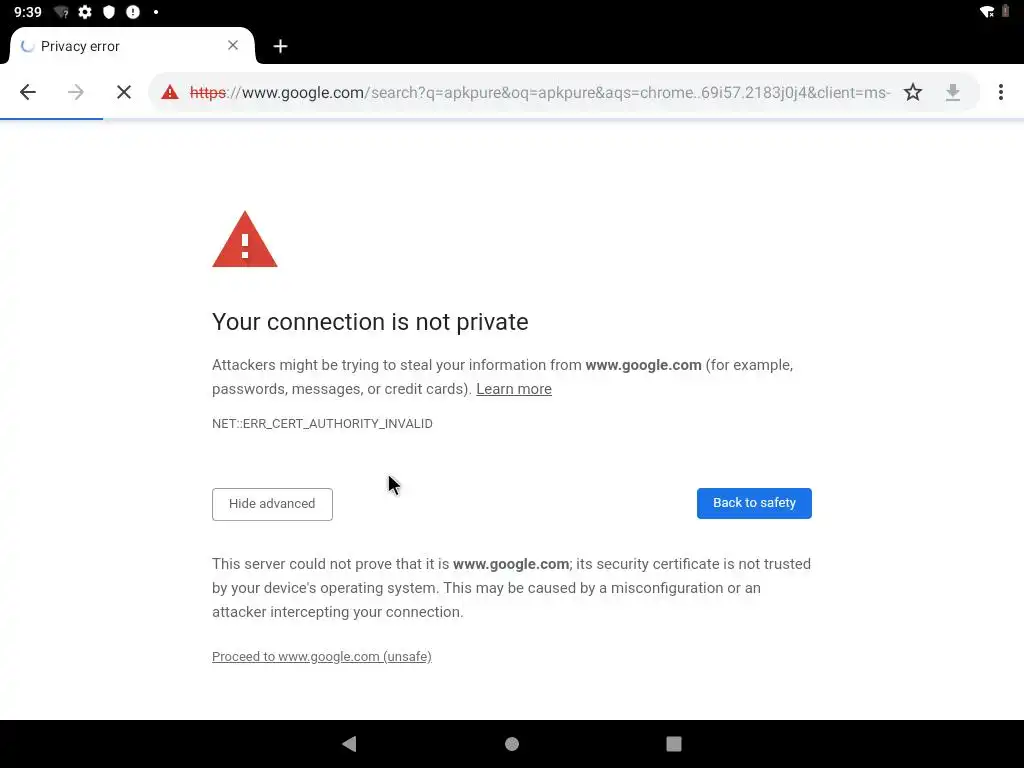Click the clock showing 9:39
This screenshot has width=1024, height=768.
click(27, 12)
